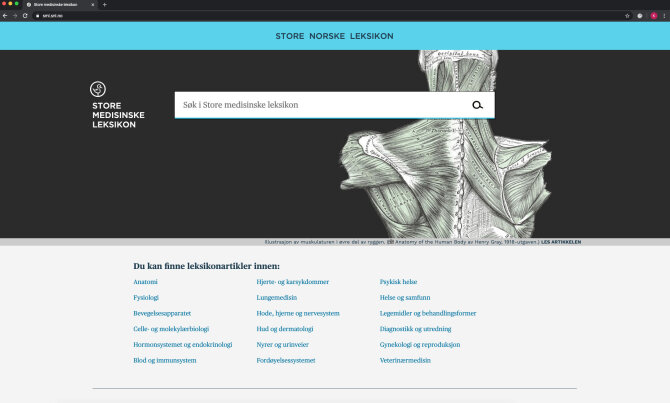Open the Anatomi category
This screenshot has height=403, width=670.
[145, 282]
